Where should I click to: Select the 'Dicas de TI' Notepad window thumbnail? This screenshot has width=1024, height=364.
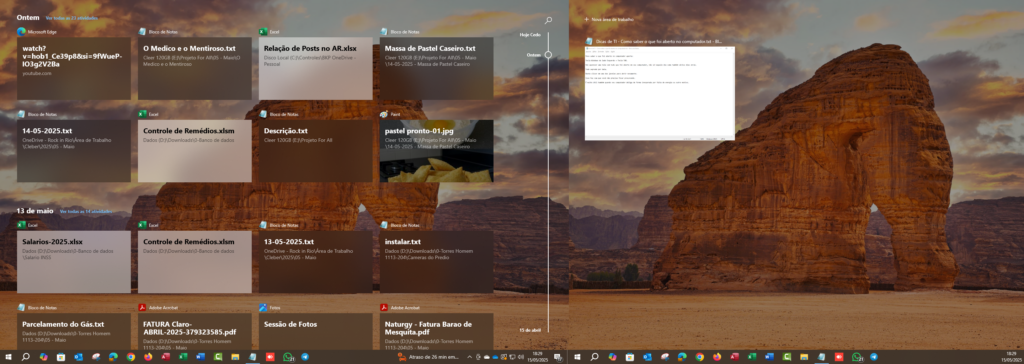tap(660, 93)
